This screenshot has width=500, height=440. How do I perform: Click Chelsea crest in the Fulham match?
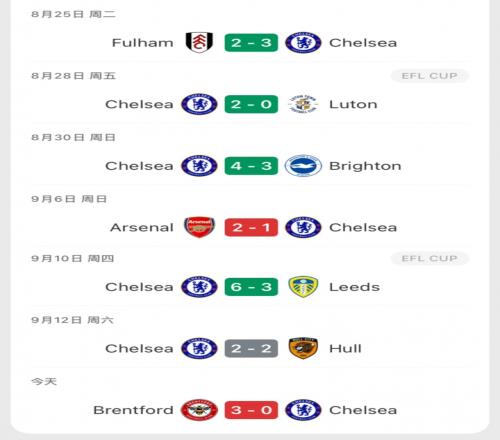(303, 43)
